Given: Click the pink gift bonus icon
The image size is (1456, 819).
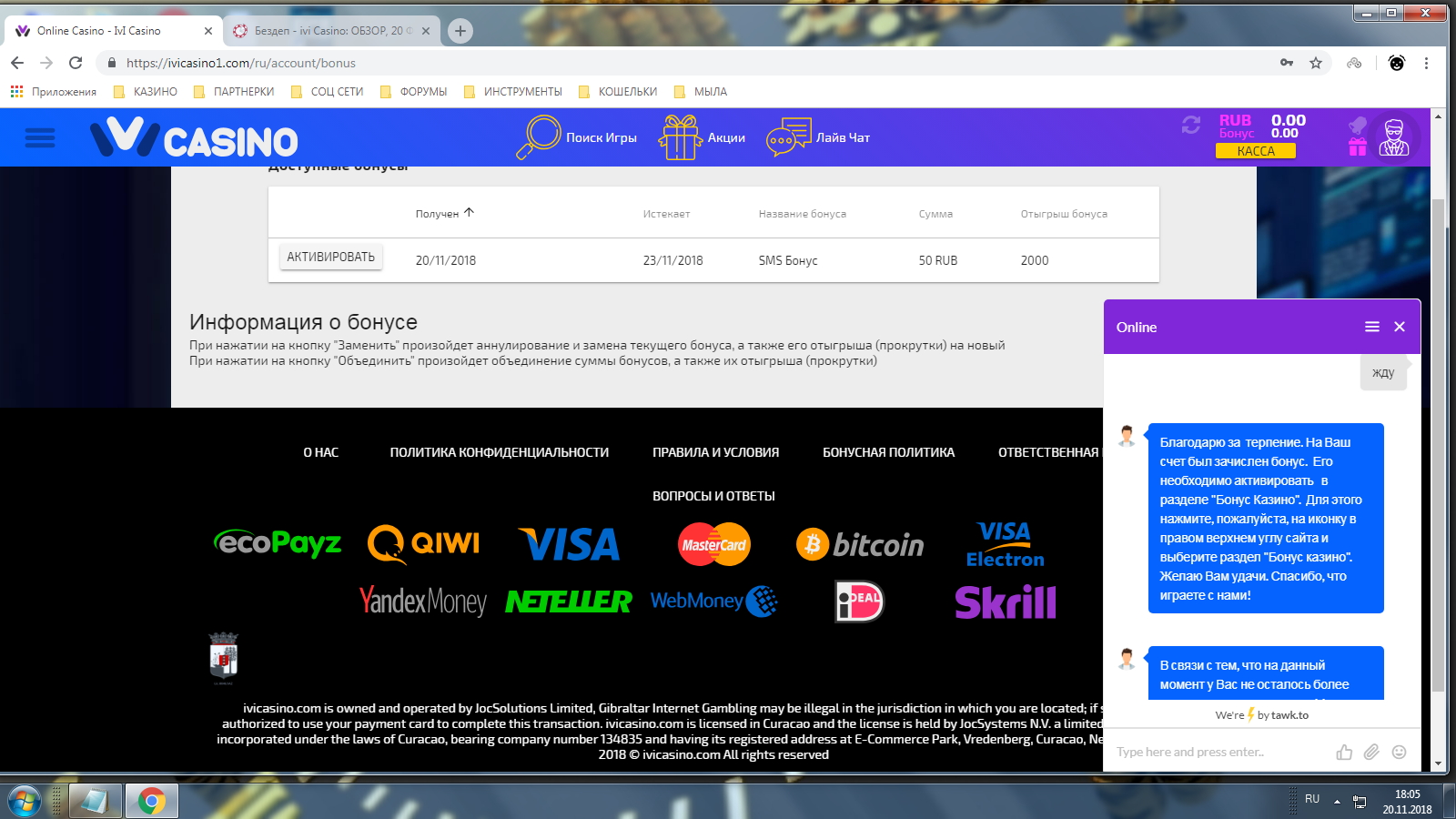Looking at the screenshot, I should [x=1357, y=147].
